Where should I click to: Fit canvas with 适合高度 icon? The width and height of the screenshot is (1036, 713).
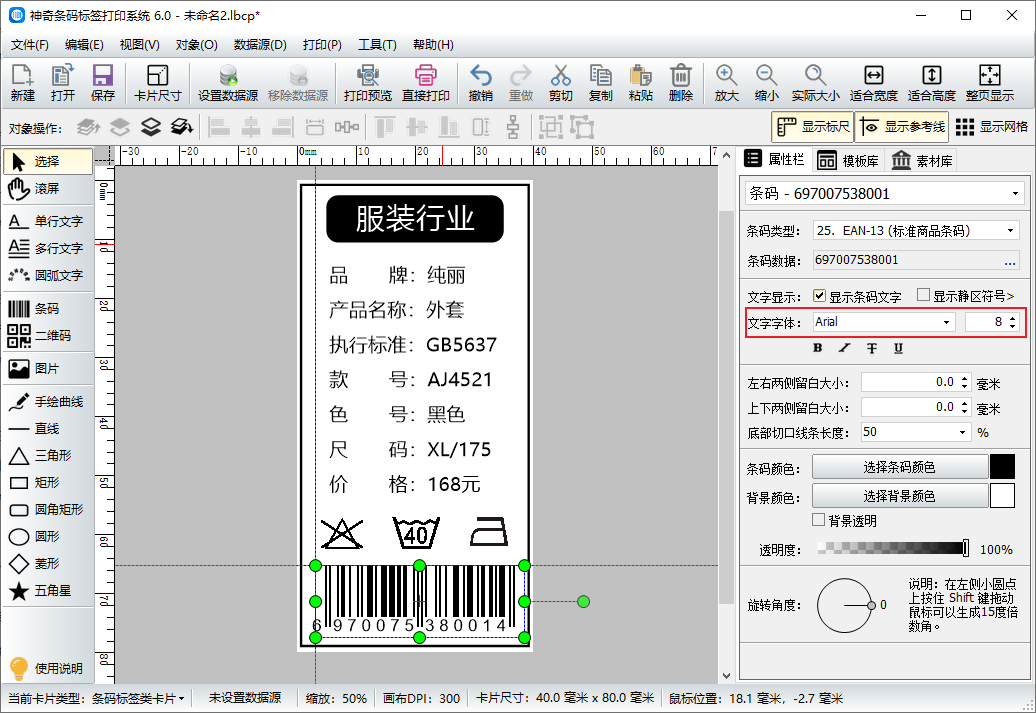[932, 83]
